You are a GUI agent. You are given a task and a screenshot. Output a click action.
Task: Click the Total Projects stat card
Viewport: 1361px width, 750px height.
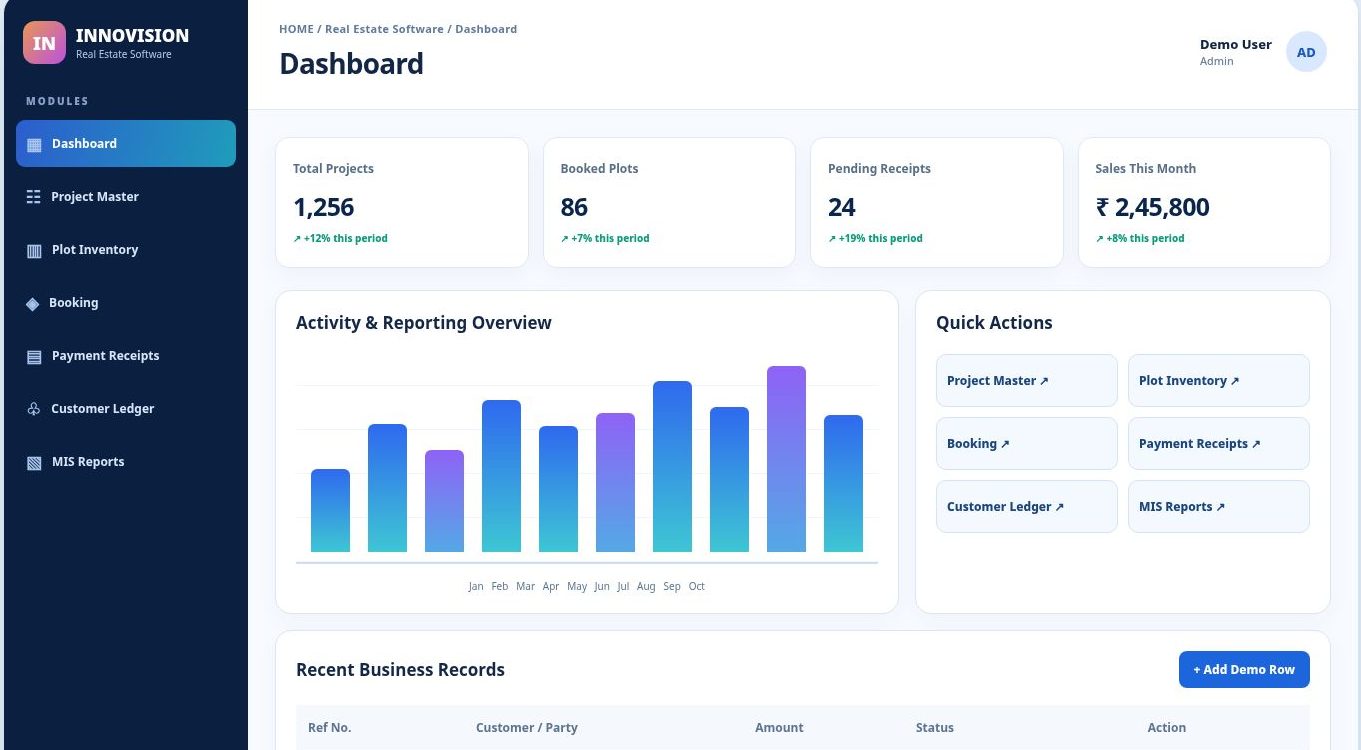402,203
